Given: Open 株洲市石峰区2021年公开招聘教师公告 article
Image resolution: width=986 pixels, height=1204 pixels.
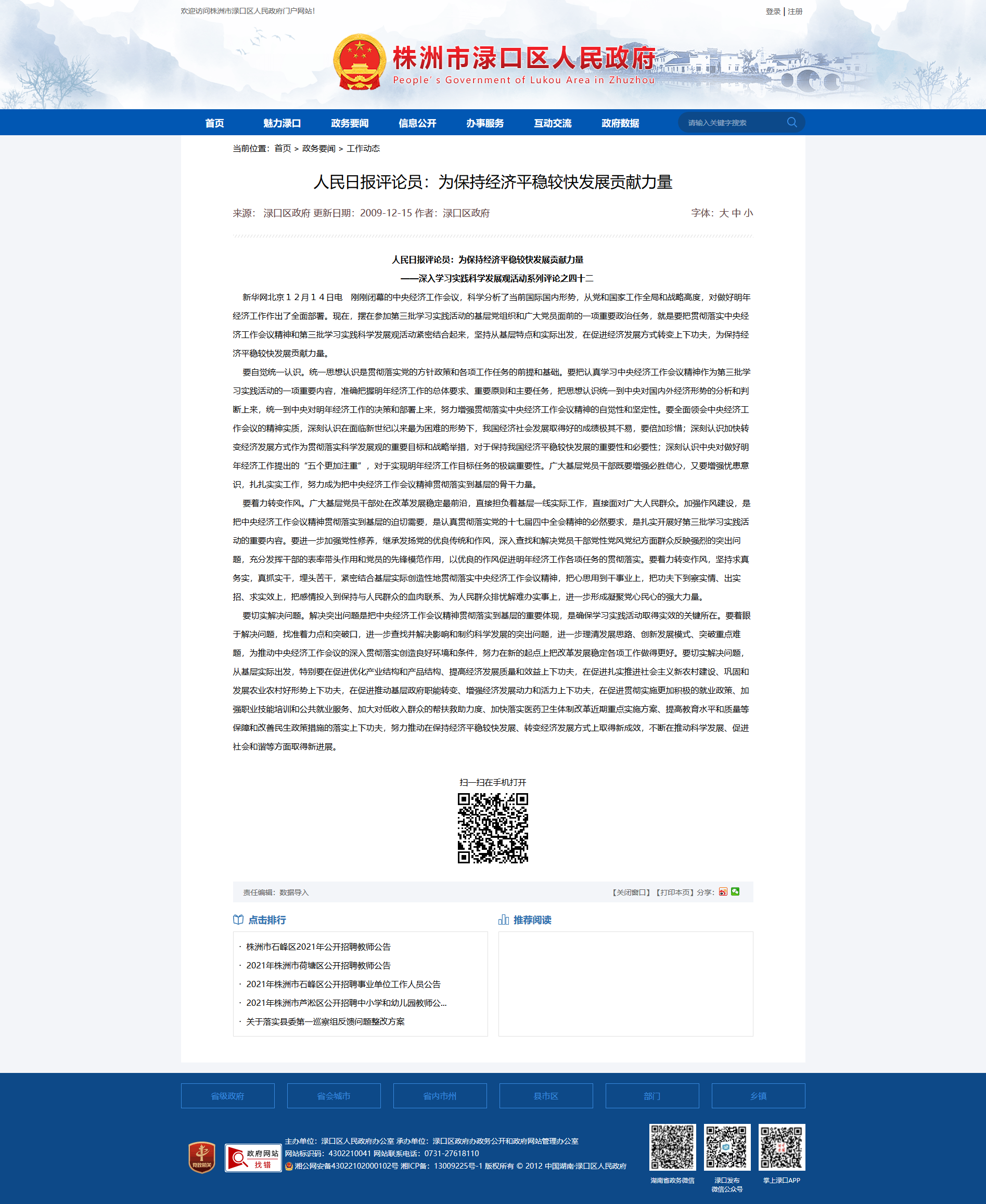Looking at the screenshot, I should click(318, 947).
